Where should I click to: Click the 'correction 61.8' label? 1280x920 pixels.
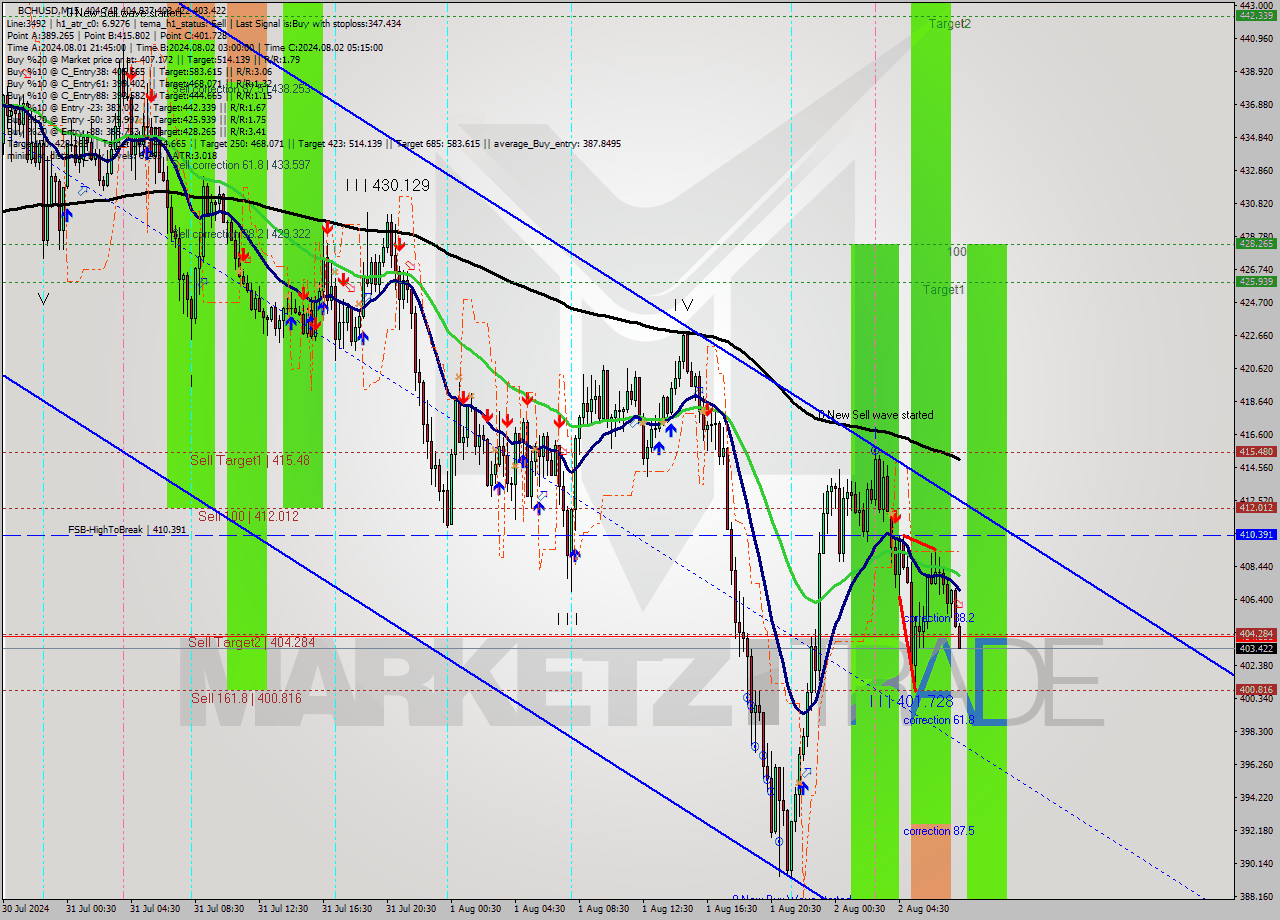click(939, 720)
